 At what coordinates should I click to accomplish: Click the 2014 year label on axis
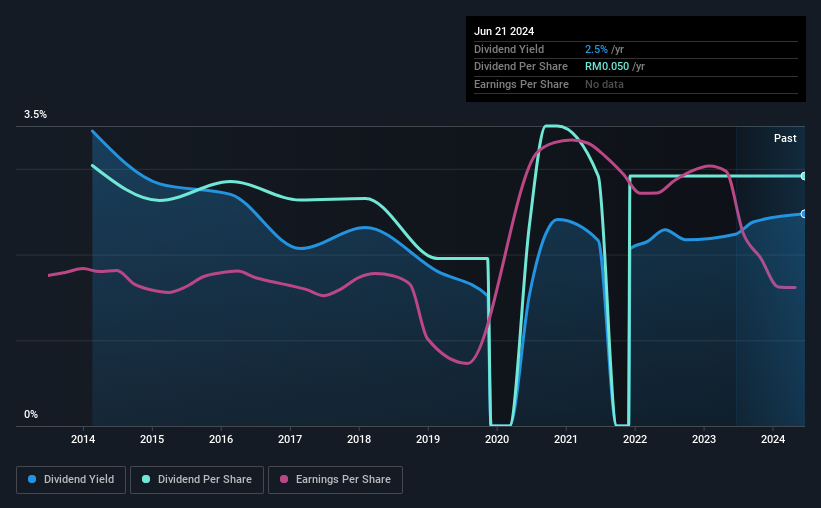(x=83, y=439)
